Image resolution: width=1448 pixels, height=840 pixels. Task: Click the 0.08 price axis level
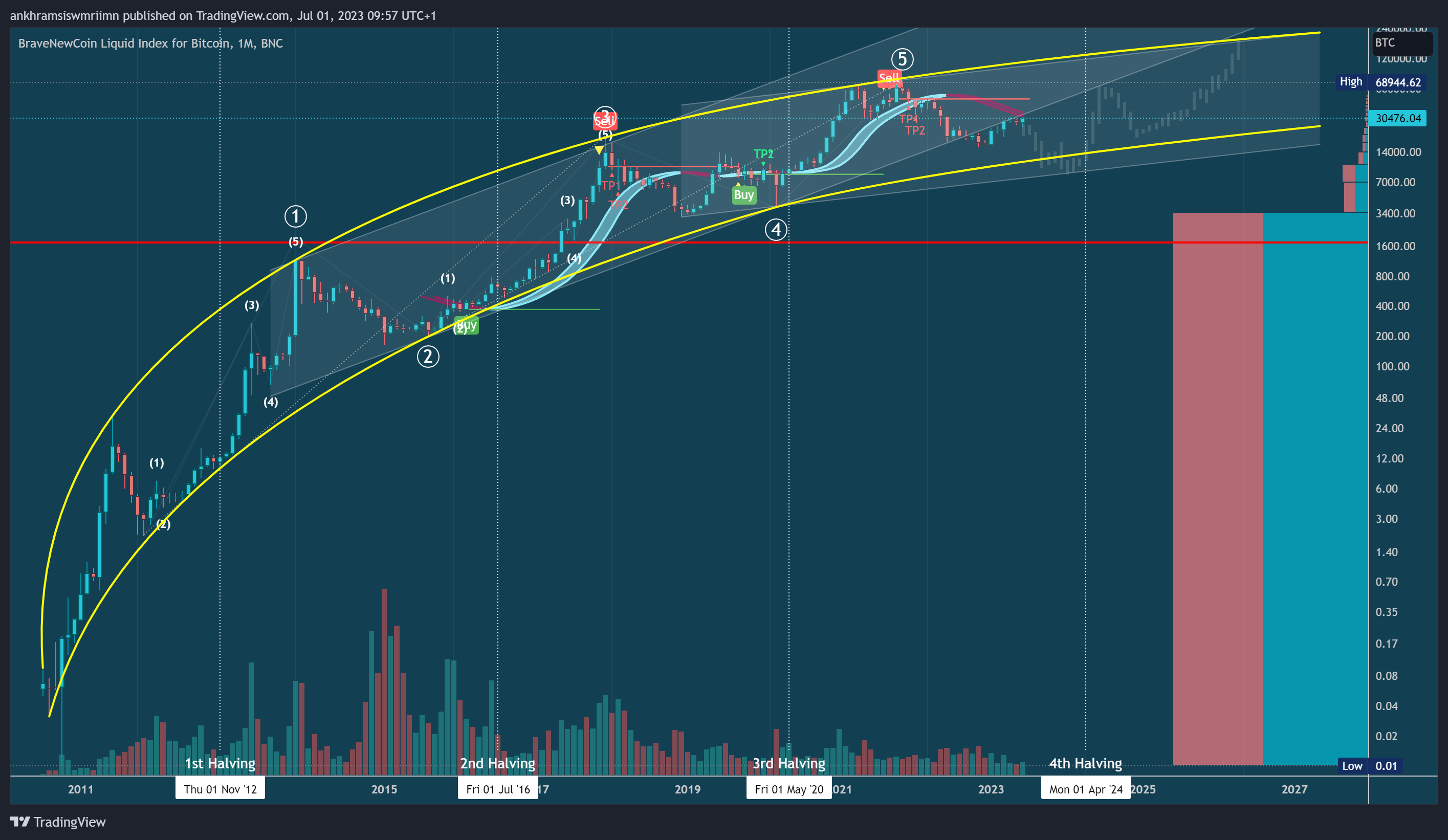1387,676
